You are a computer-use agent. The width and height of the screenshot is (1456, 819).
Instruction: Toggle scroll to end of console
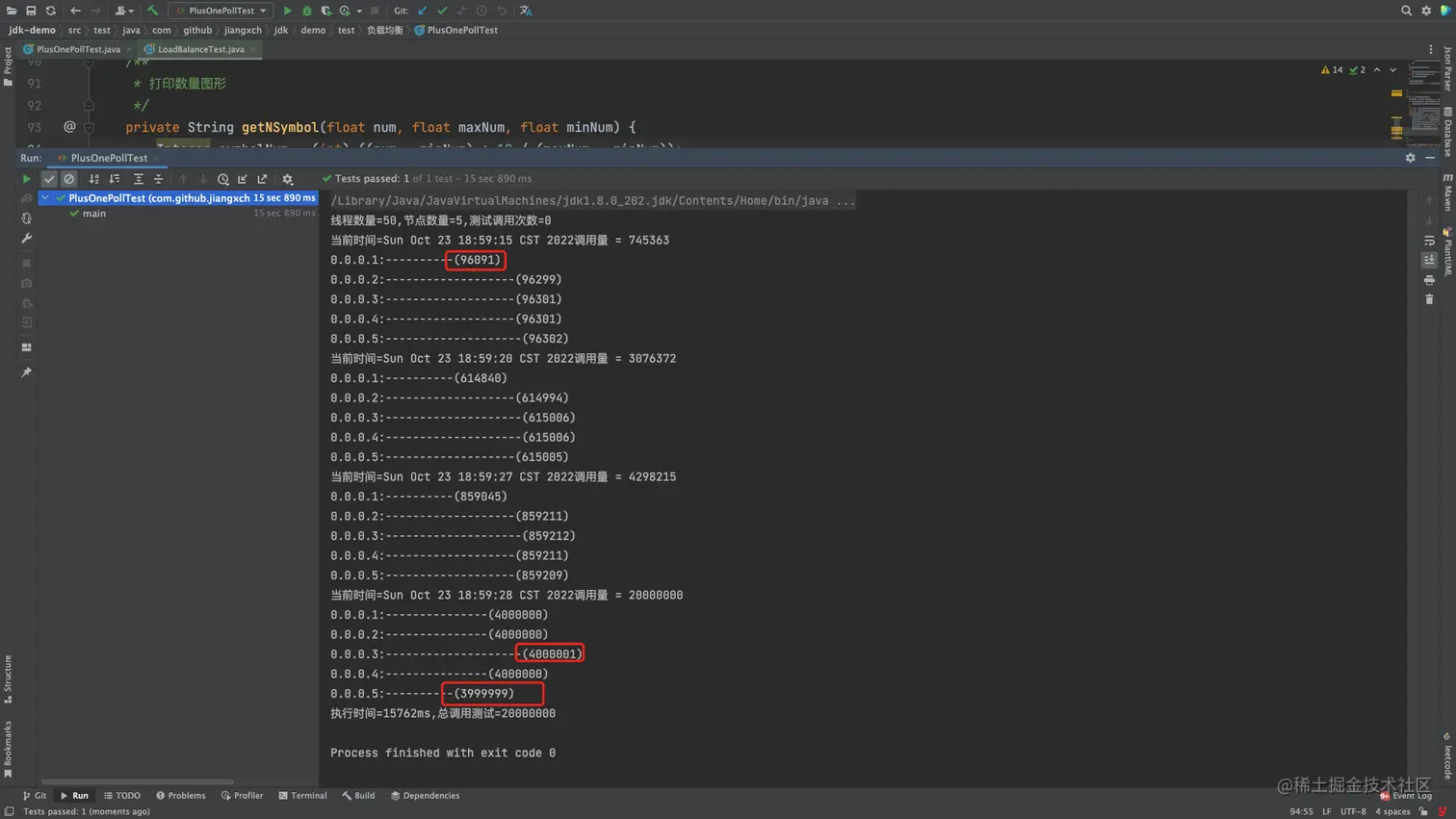click(1429, 260)
